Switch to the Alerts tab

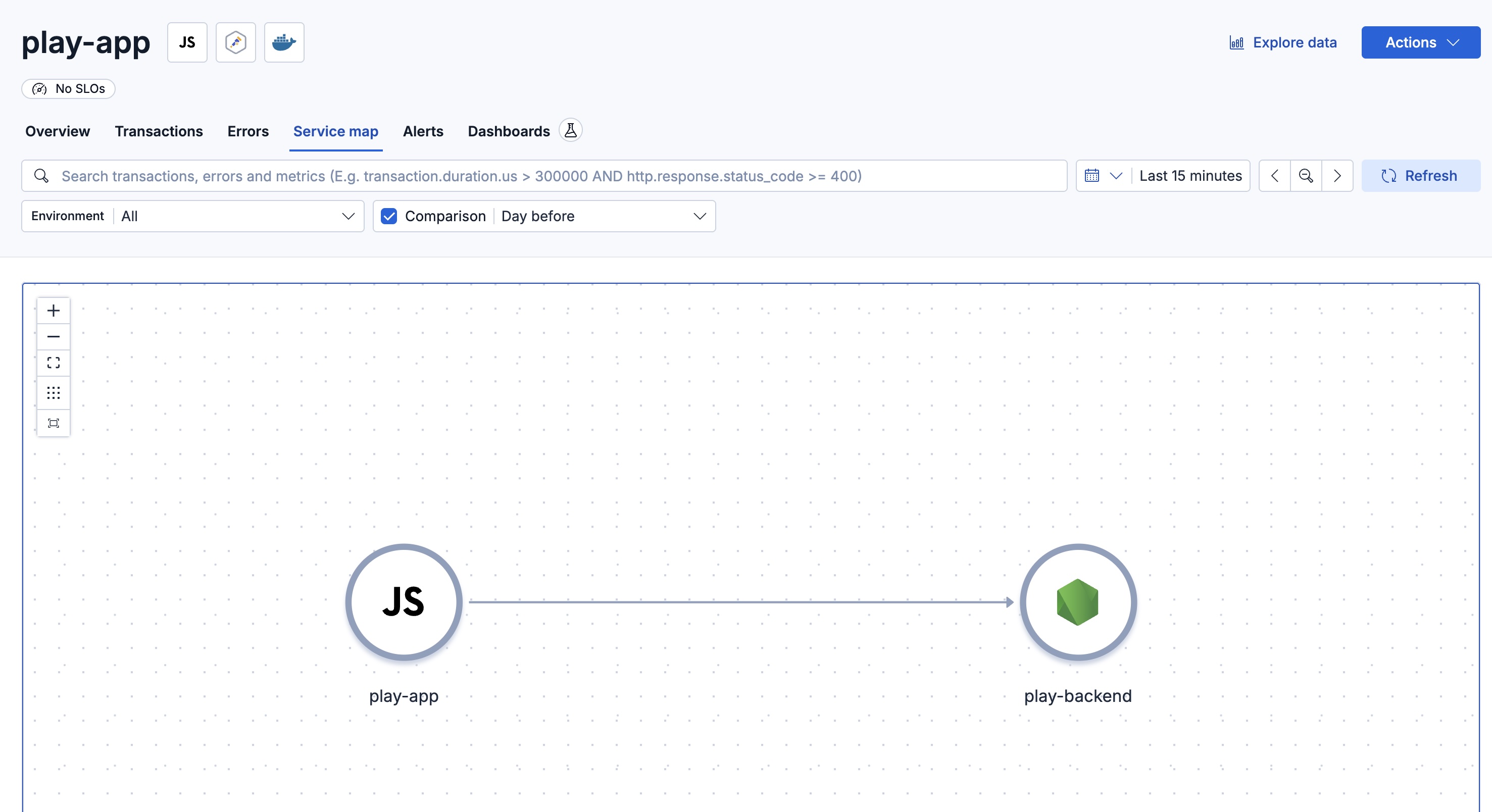pyautogui.click(x=423, y=131)
